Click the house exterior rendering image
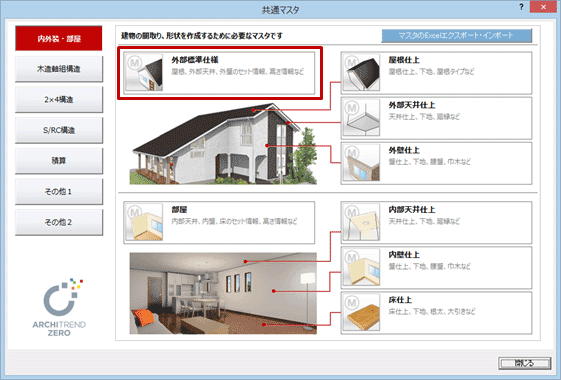This screenshot has width=561, height=380. pos(223,143)
